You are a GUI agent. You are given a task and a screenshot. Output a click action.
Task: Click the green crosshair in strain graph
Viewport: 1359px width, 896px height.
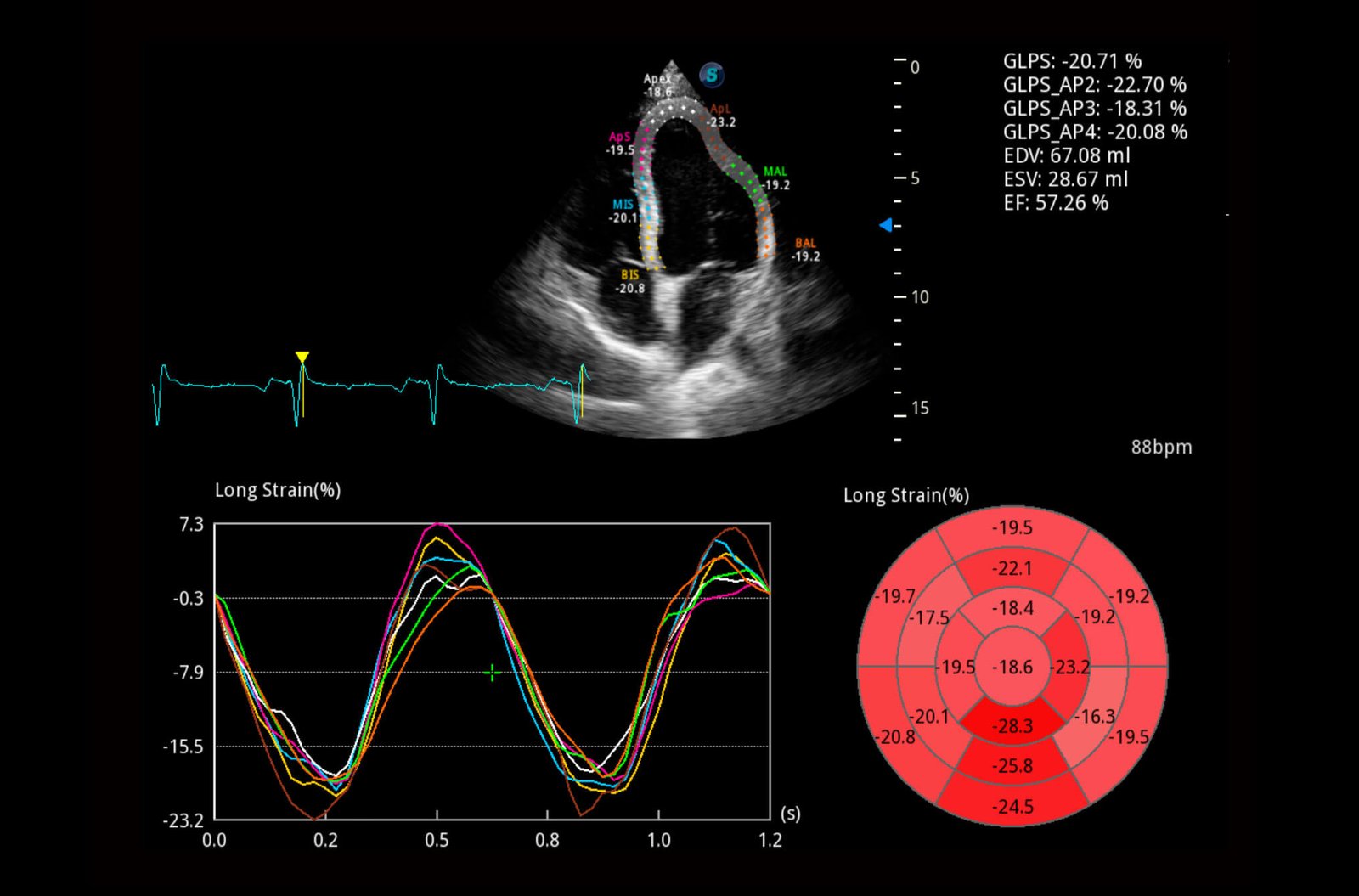tap(492, 673)
